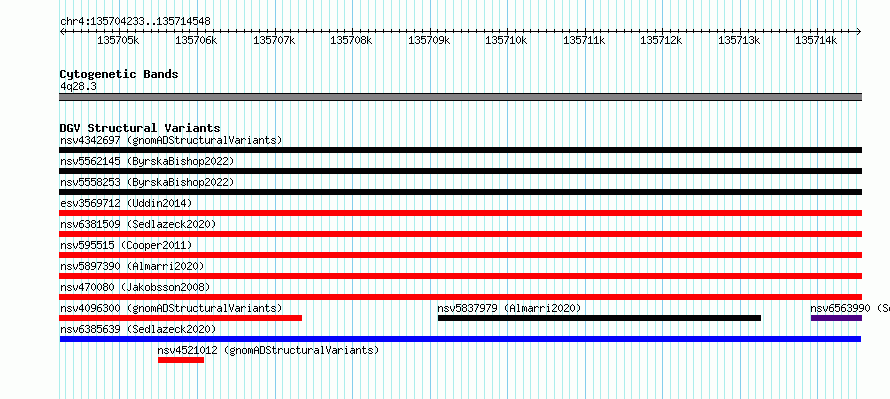The height and width of the screenshot is (399, 890).
Task: Open nsv5558253 (ByrskaBishop2022) variant label
Action: [147, 182]
